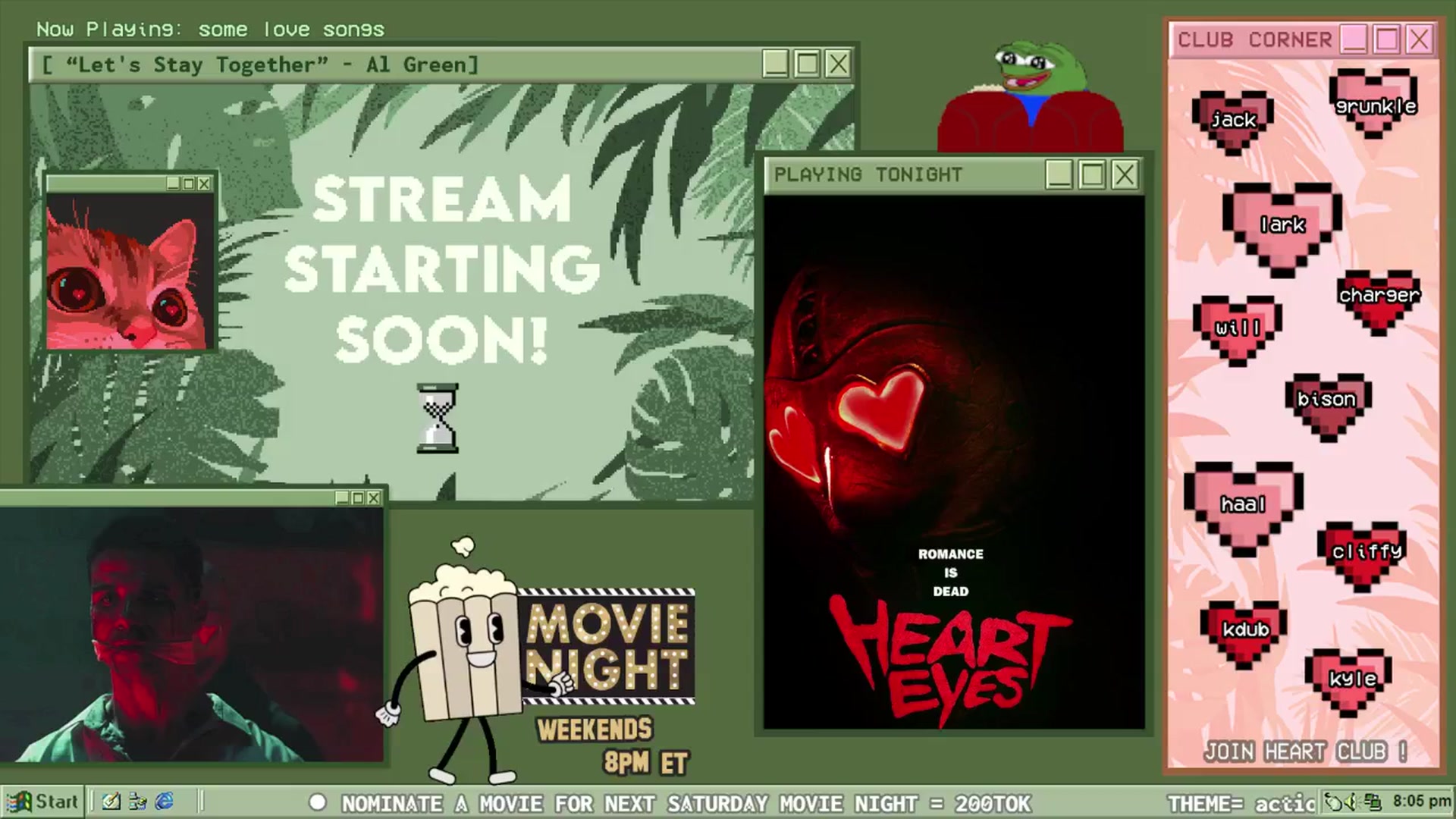The image size is (1456, 819).
Task: Click the NOMINATE A MOVIE ticker text
Action: 686,803
